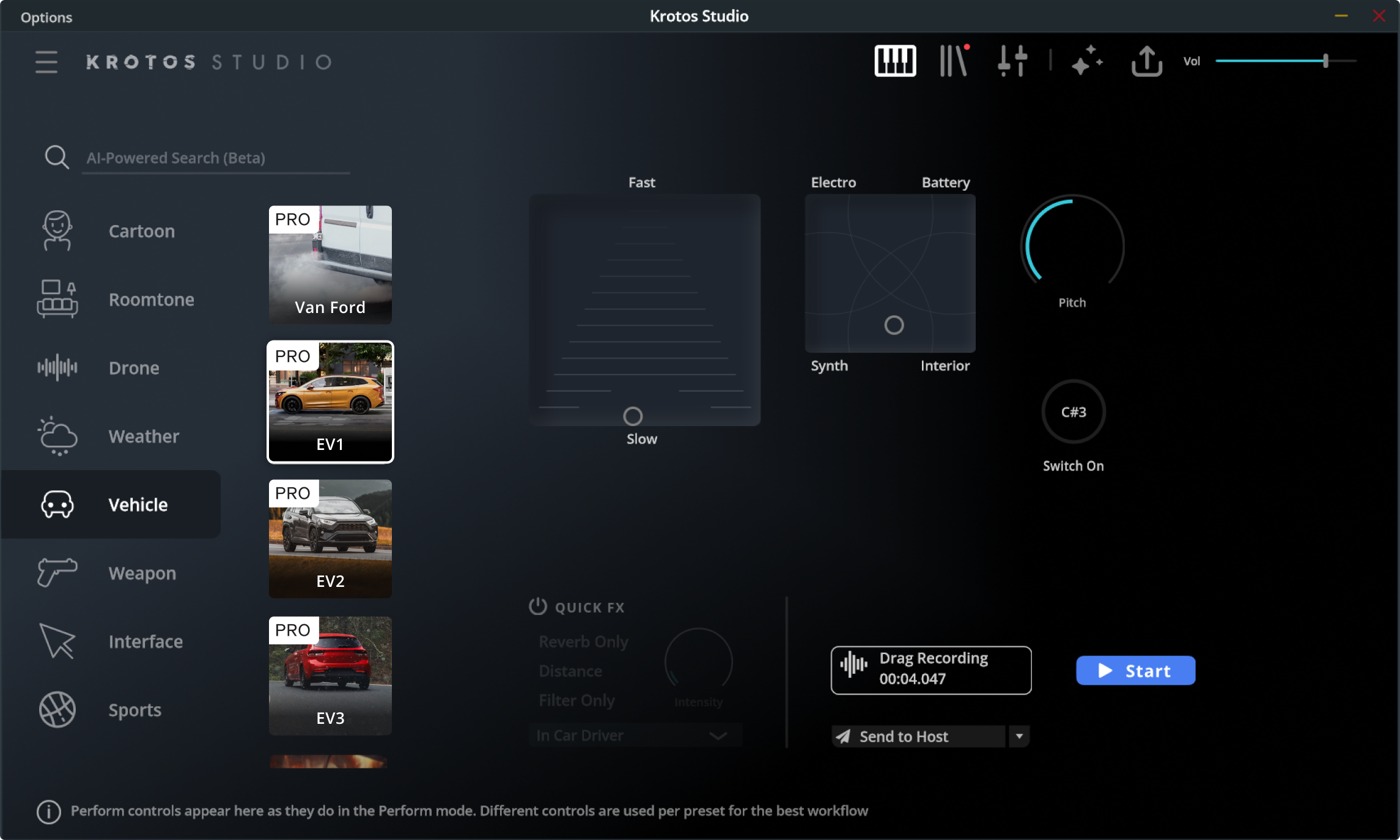
Task: Select the piano keyboard perform icon
Action: click(x=895, y=61)
